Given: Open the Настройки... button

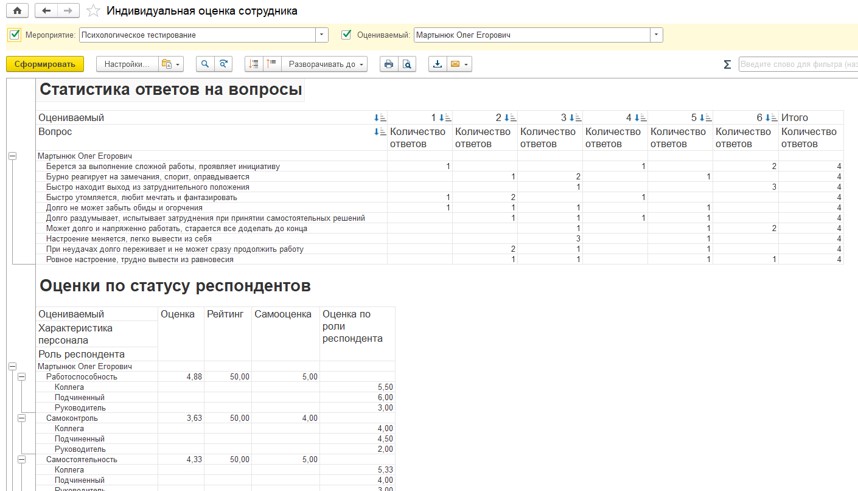Looking at the screenshot, I should pos(127,64).
